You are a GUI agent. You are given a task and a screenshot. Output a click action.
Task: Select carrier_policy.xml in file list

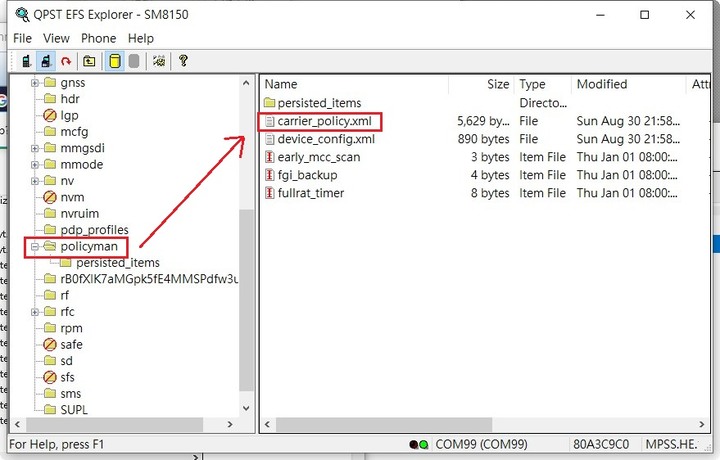(324, 121)
